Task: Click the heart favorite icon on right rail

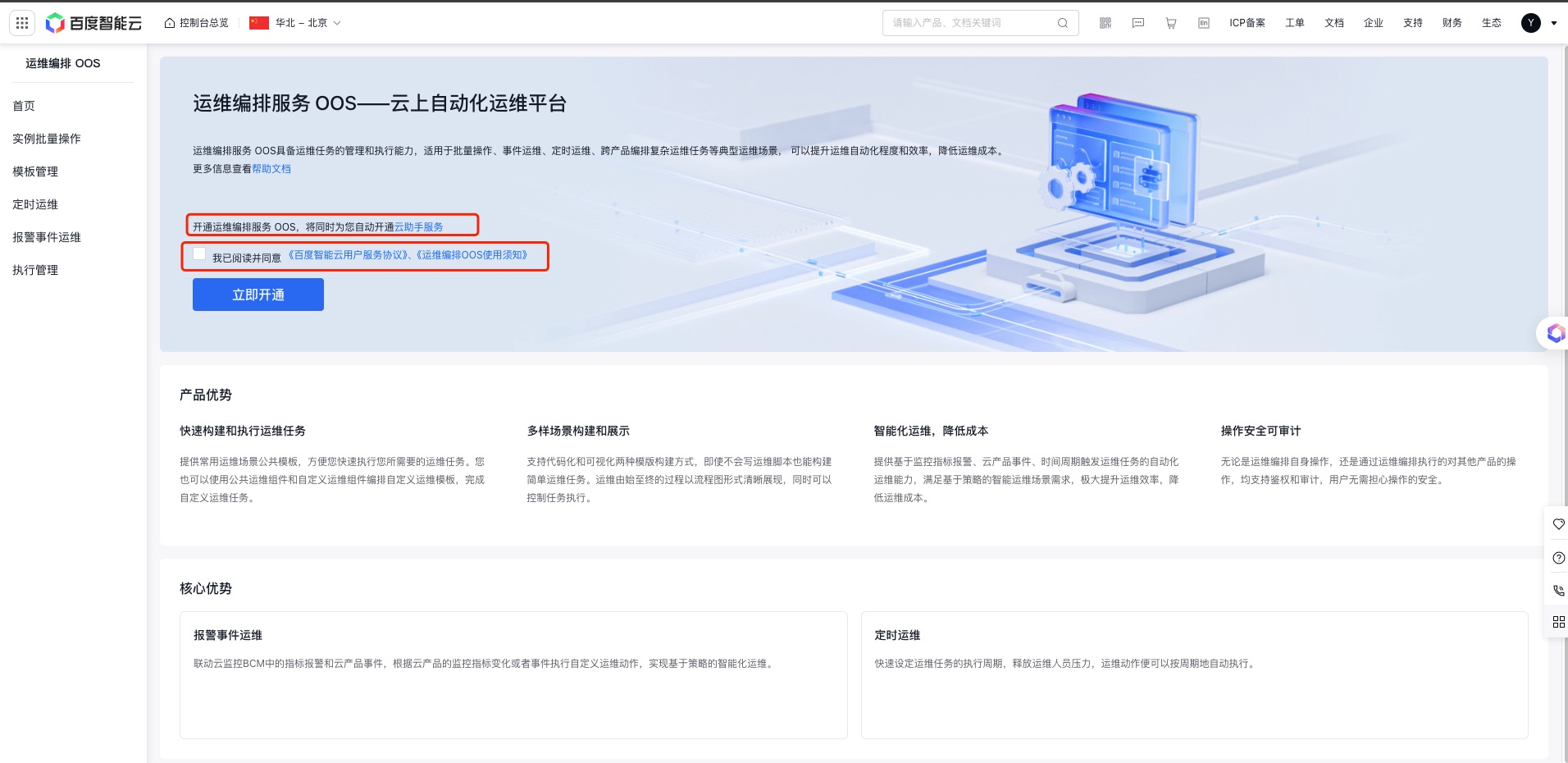Action: click(x=1558, y=524)
